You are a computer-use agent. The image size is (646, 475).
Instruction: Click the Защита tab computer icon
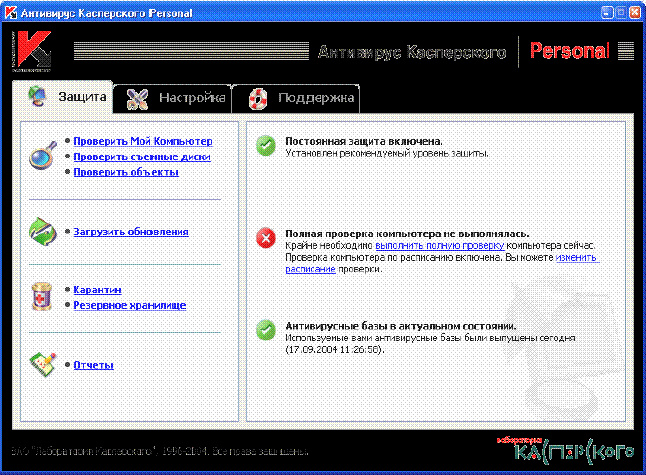click(x=38, y=96)
